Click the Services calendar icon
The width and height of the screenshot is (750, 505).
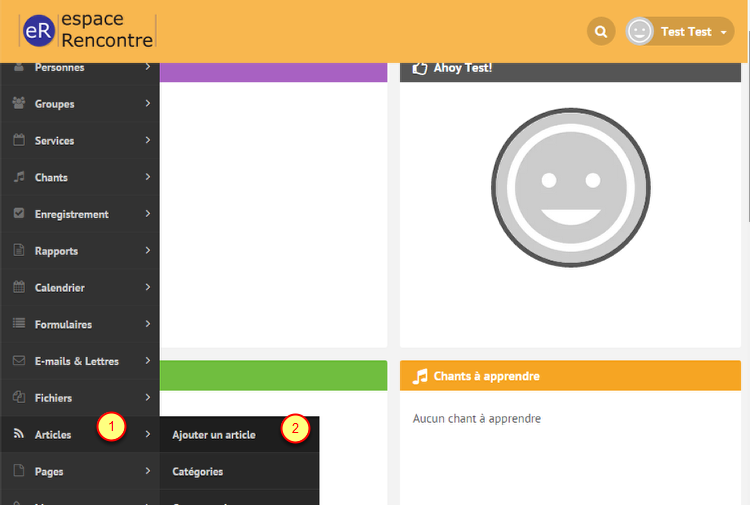(18, 141)
